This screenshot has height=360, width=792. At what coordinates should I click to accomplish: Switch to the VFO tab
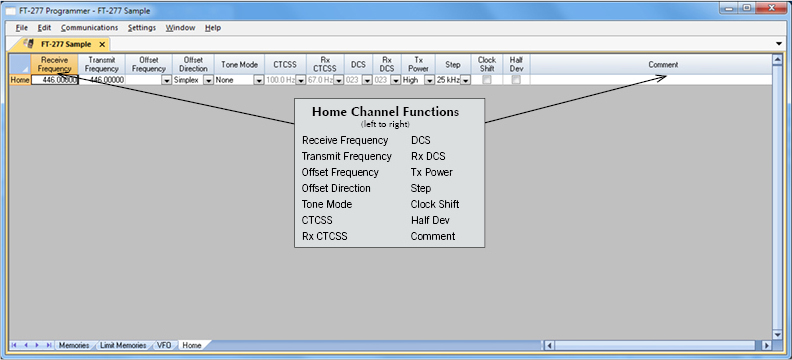164,345
